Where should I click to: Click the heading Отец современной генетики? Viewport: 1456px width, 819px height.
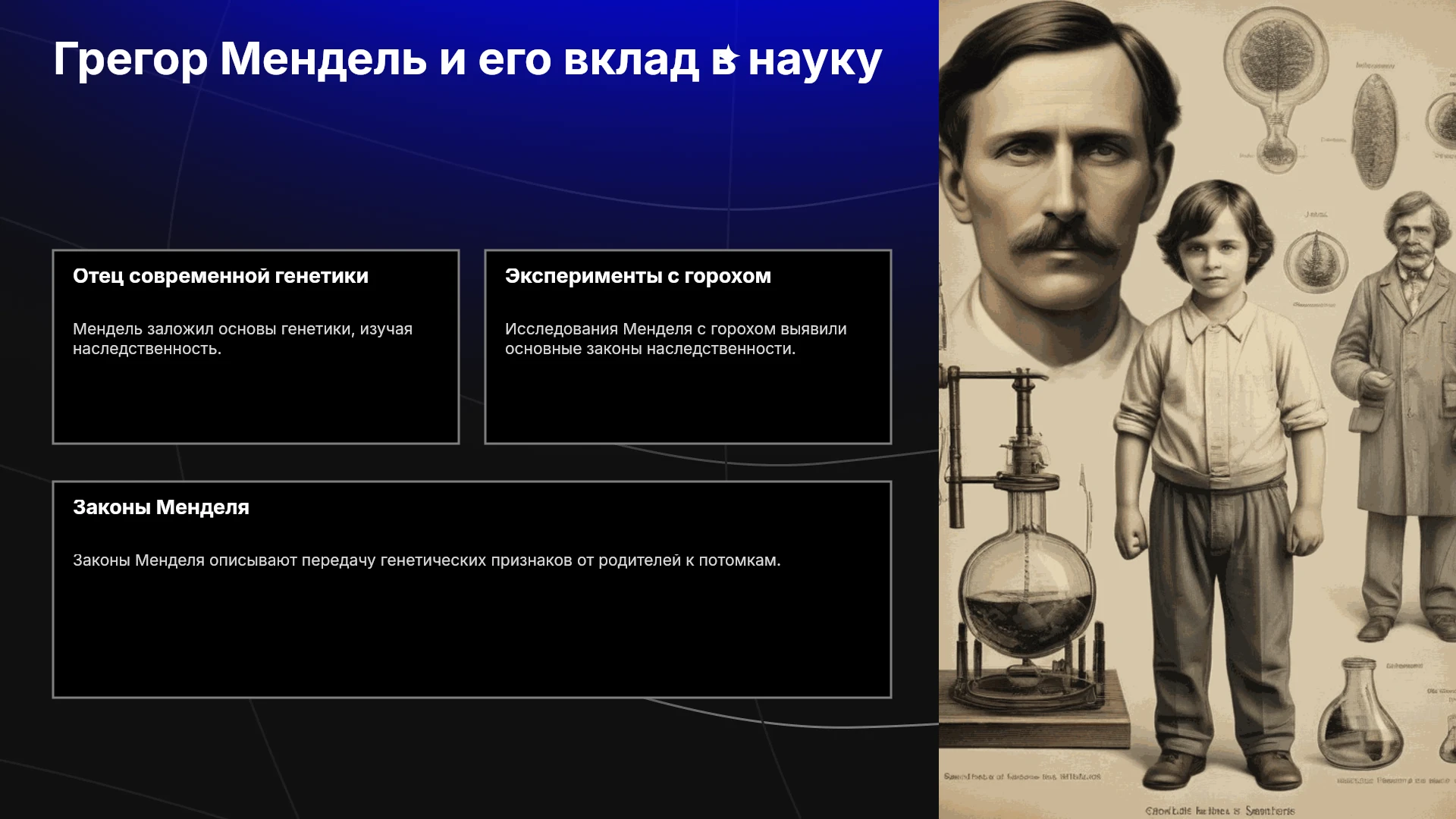(221, 276)
